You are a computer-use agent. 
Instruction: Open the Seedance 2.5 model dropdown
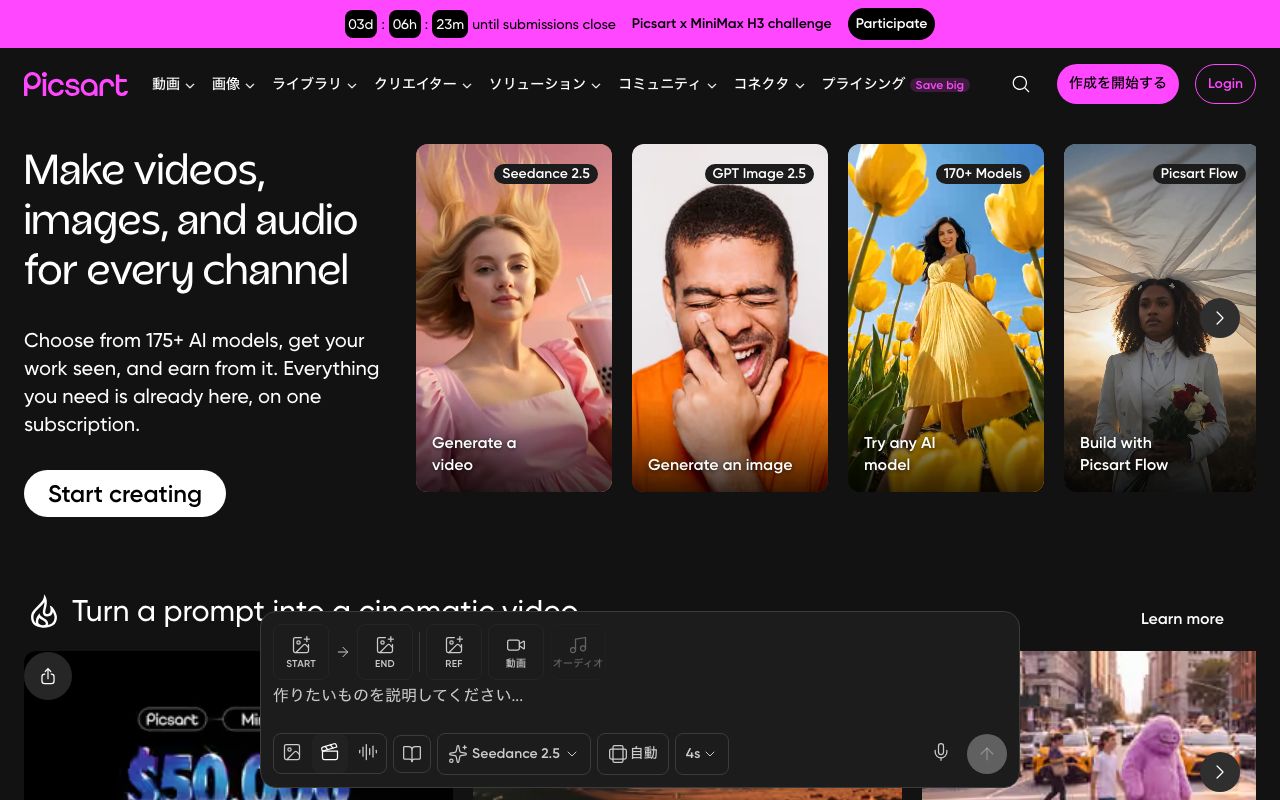513,753
